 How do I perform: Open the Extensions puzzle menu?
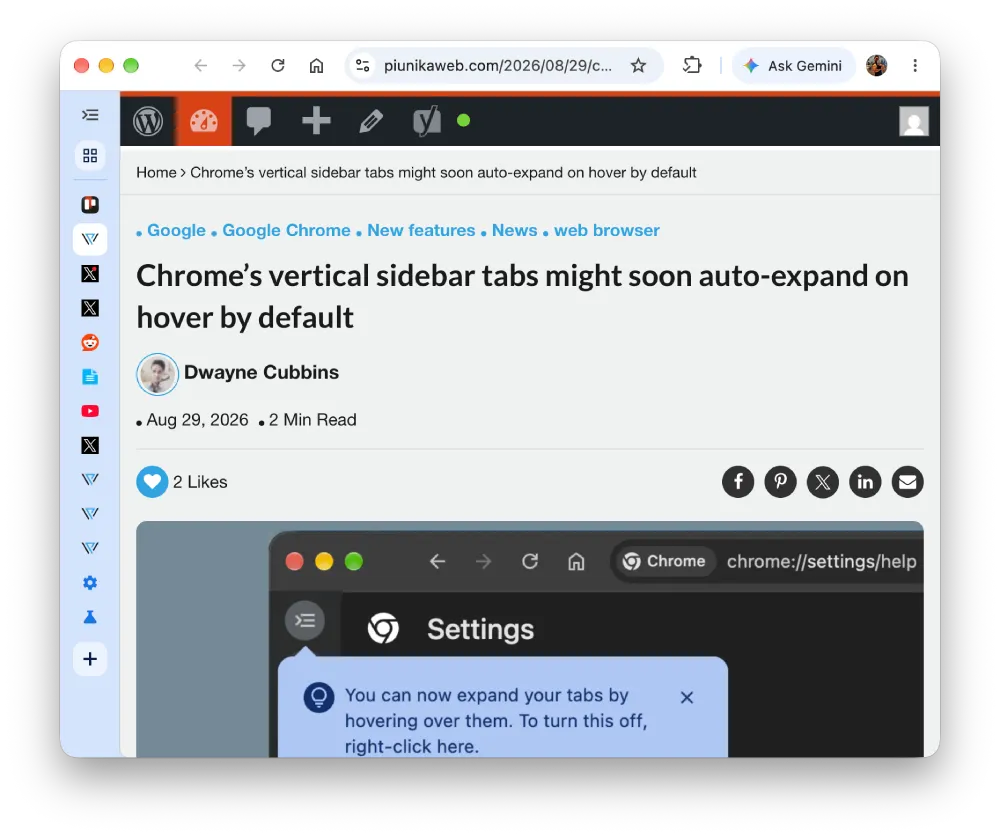(x=692, y=65)
